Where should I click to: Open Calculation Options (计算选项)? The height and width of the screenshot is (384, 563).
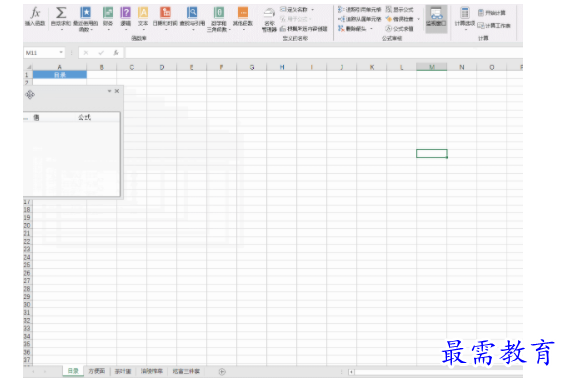(465, 18)
